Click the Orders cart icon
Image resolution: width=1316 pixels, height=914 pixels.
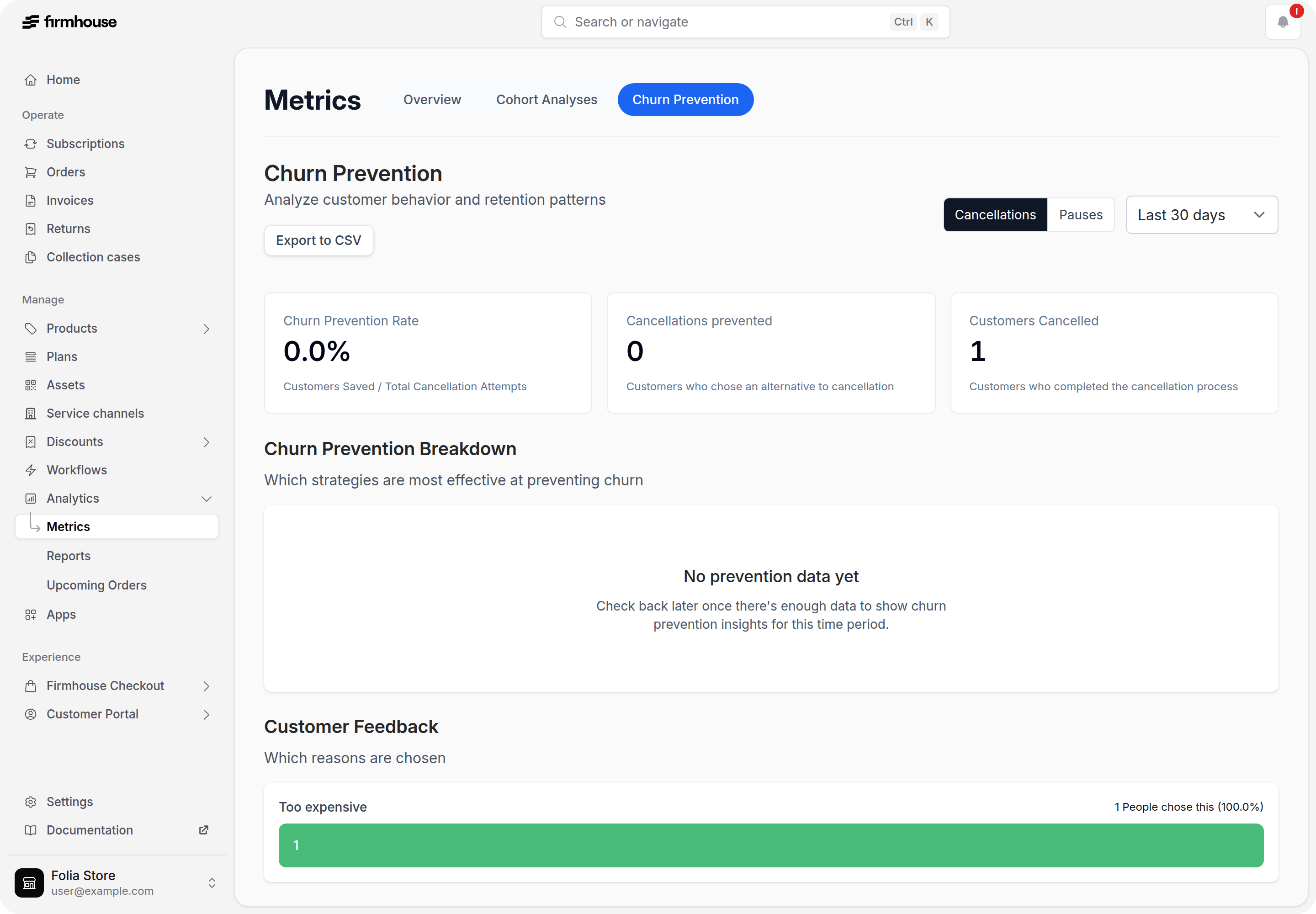point(31,172)
